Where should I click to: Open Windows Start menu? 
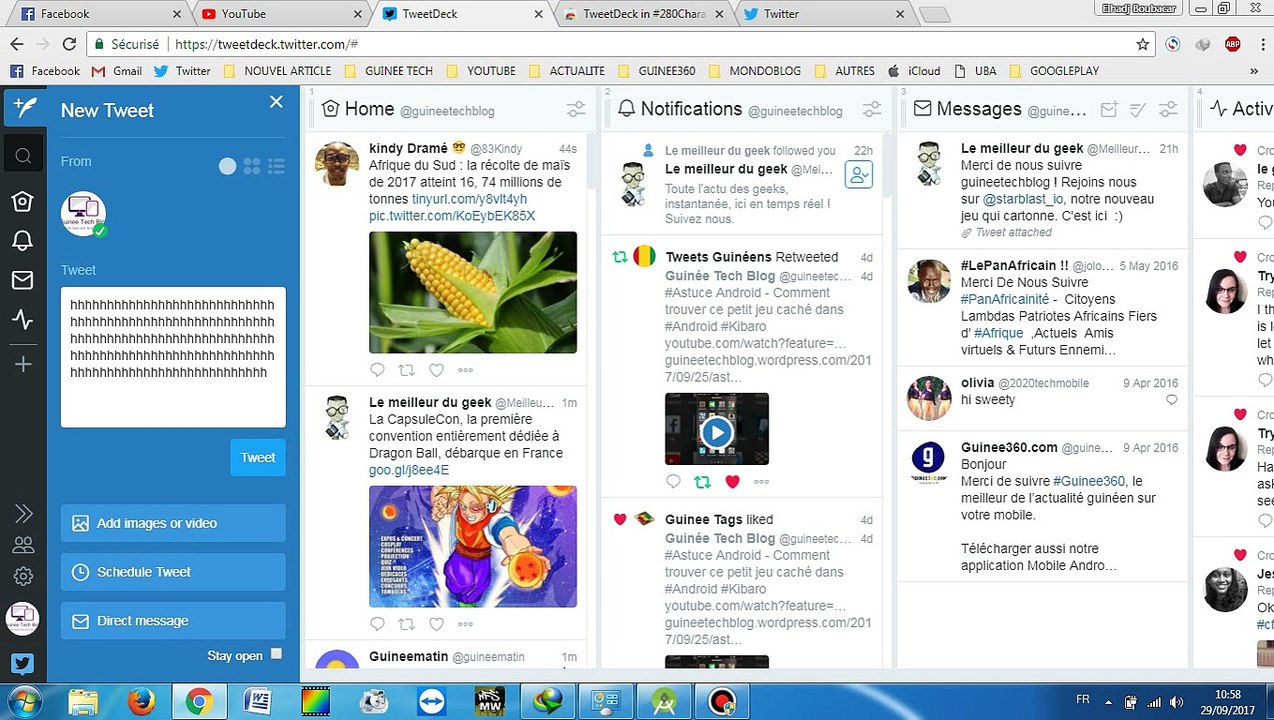(22, 701)
